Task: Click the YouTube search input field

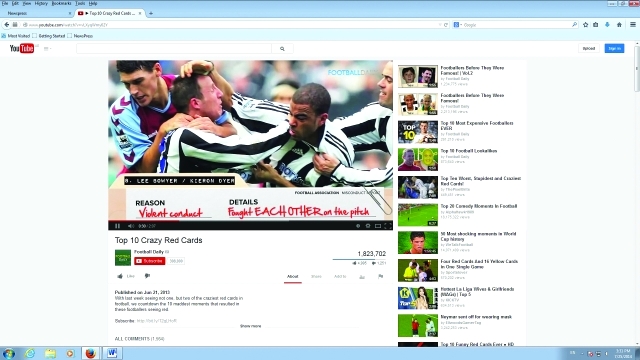Action: coord(174,49)
